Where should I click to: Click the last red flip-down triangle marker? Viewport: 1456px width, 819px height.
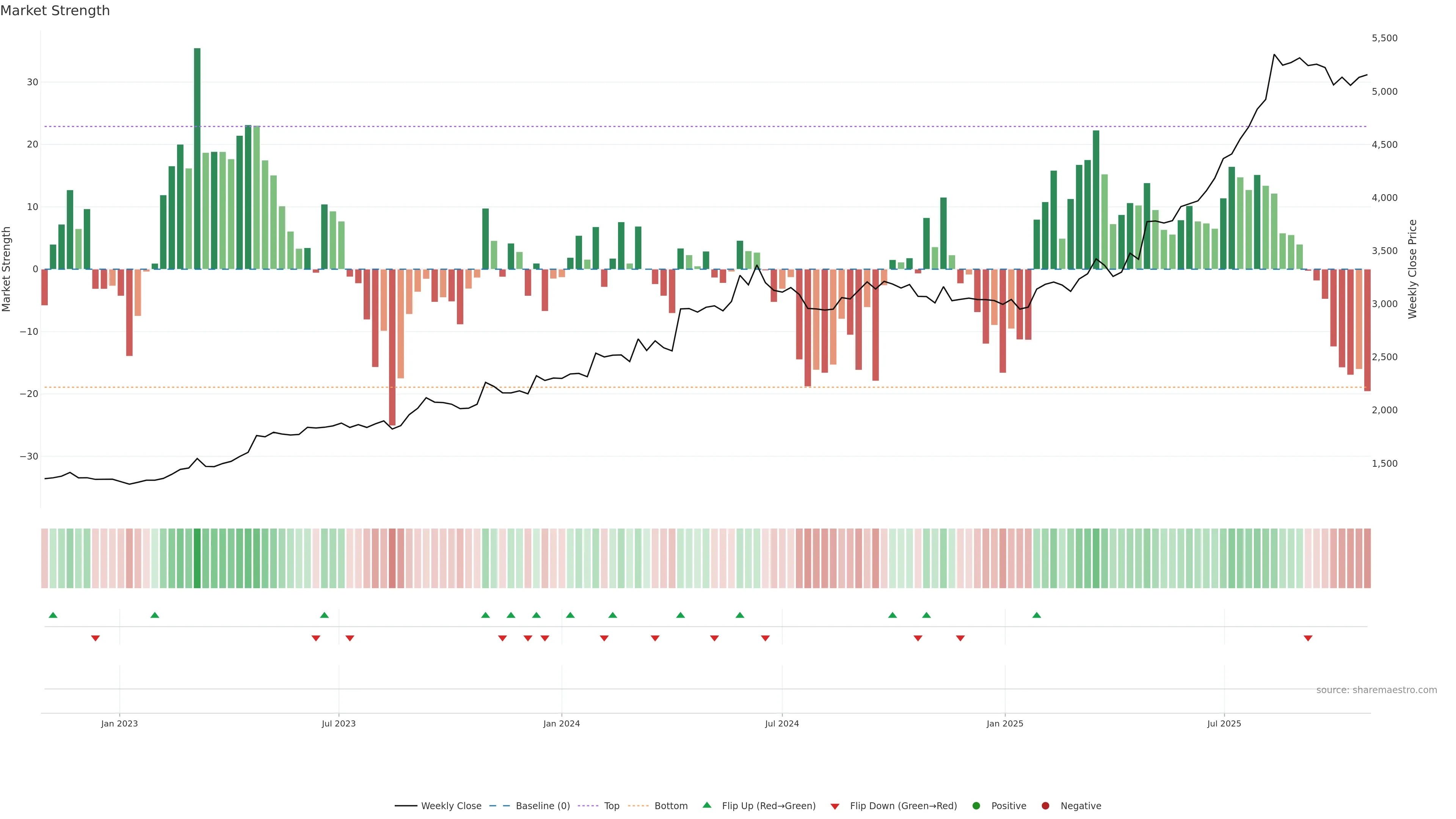(x=1308, y=638)
